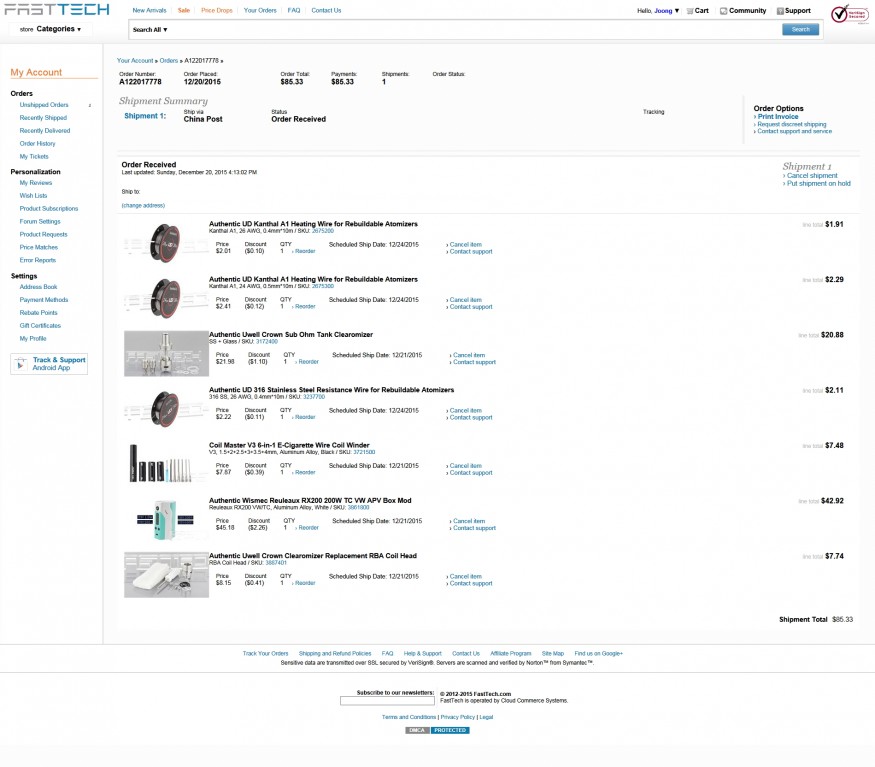Click Put shipment on hold
This screenshot has height=767, width=875.
click(819, 183)
